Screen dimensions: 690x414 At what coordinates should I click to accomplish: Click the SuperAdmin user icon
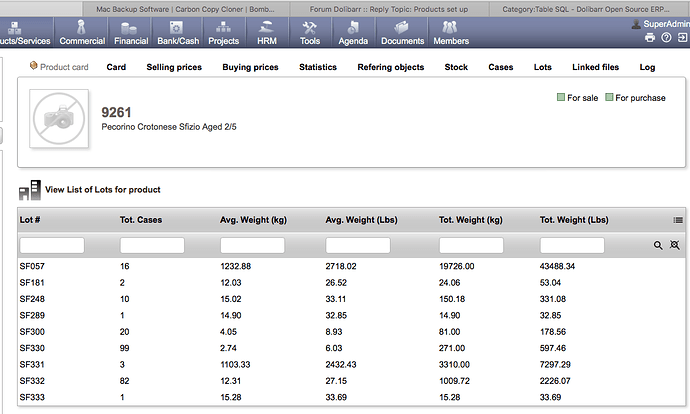click(x=636, y=24)
